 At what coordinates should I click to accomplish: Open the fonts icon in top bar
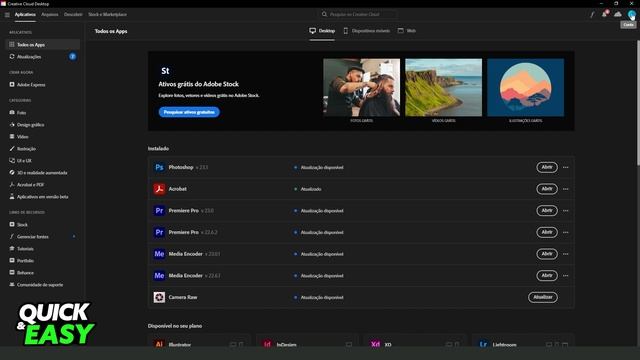coord(592,14)
